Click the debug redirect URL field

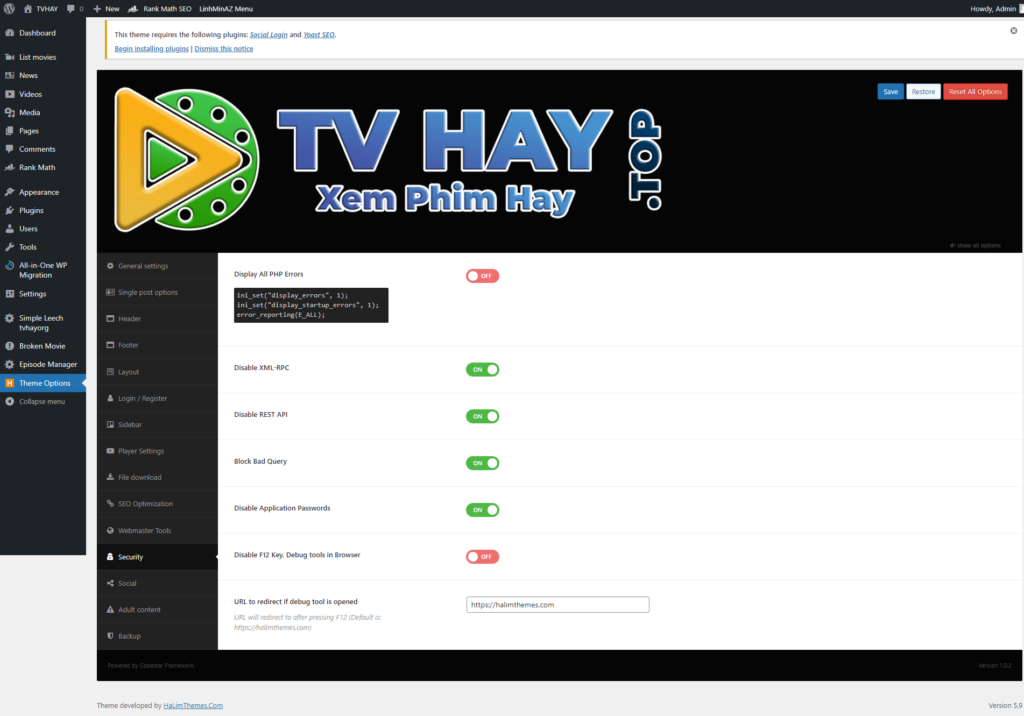click(558, 605)
